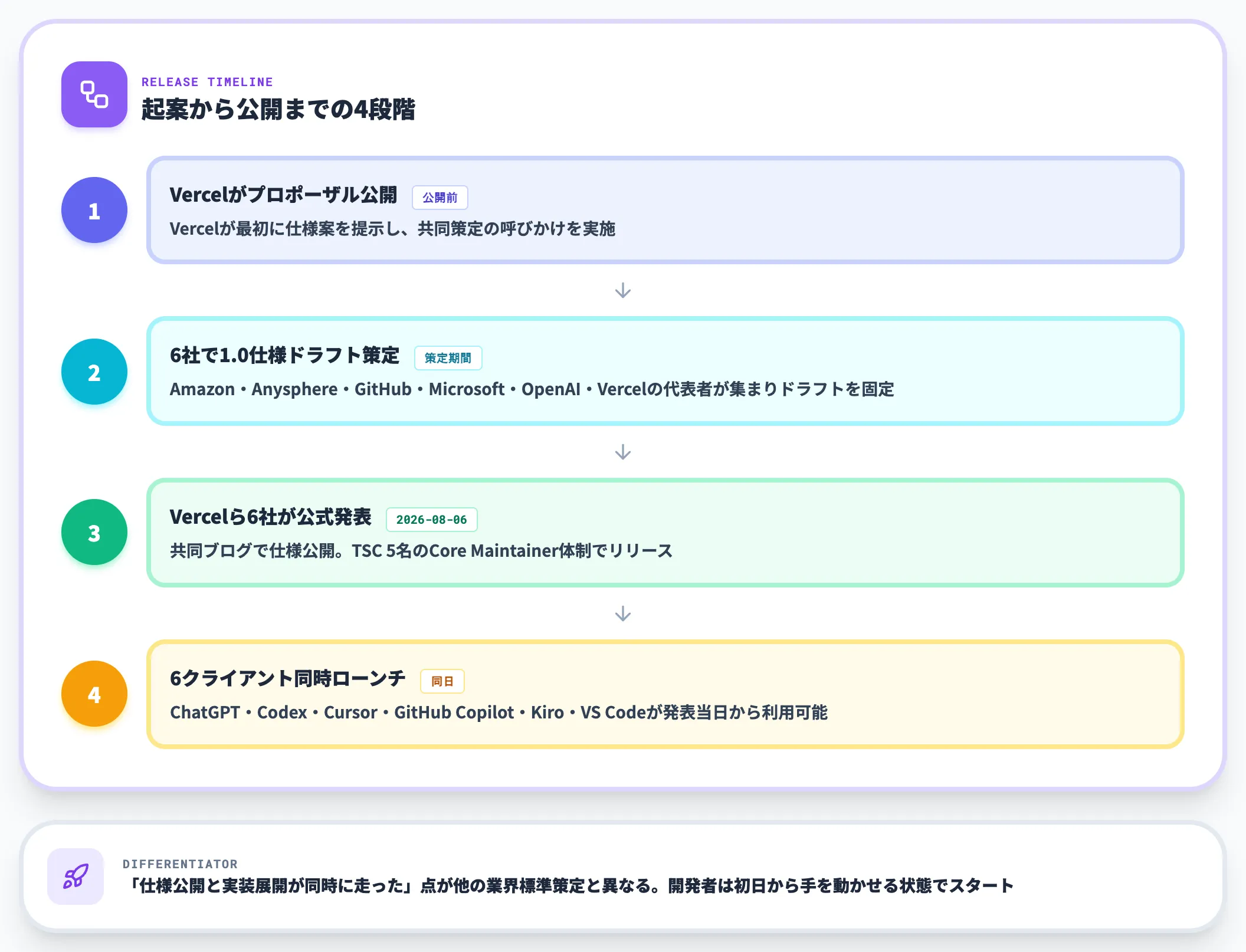Select the Vercelら6社が公式発表 heading
The width and height of the screenshot is (1246, 952).
coord(271,517)
